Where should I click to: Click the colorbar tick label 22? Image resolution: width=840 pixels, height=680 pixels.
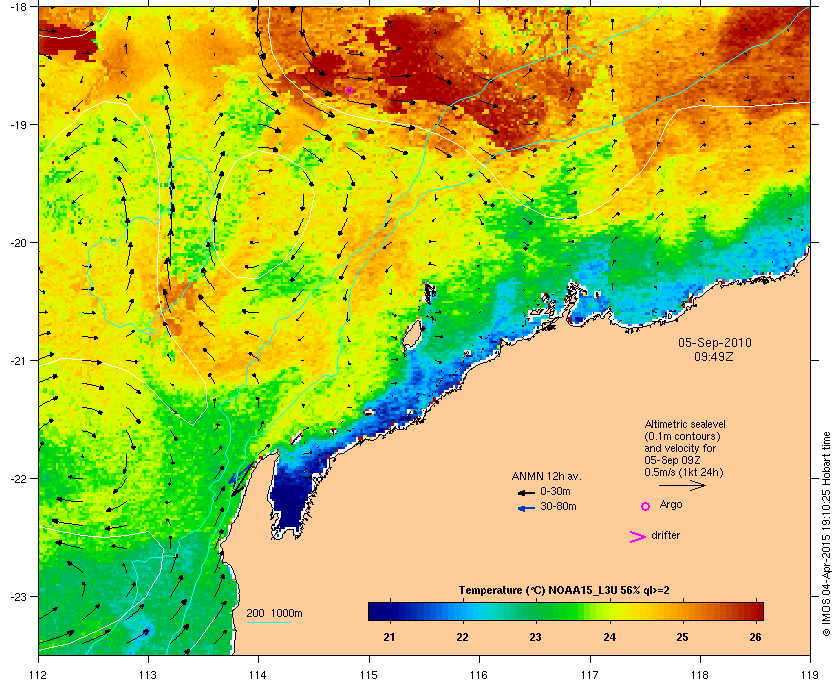(462, 637)
